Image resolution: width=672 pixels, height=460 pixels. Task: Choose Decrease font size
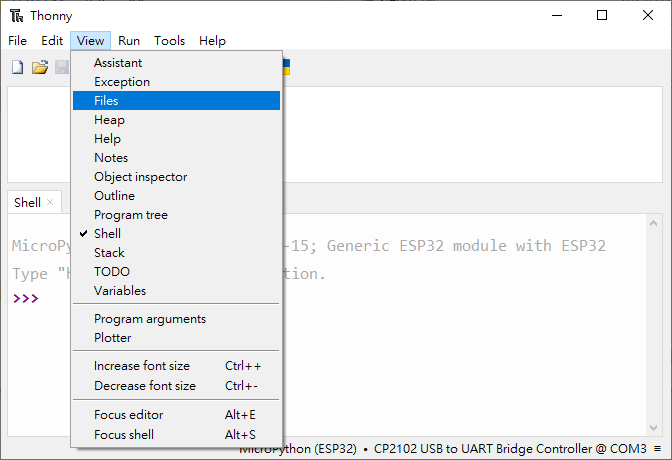tap(176, 385)
